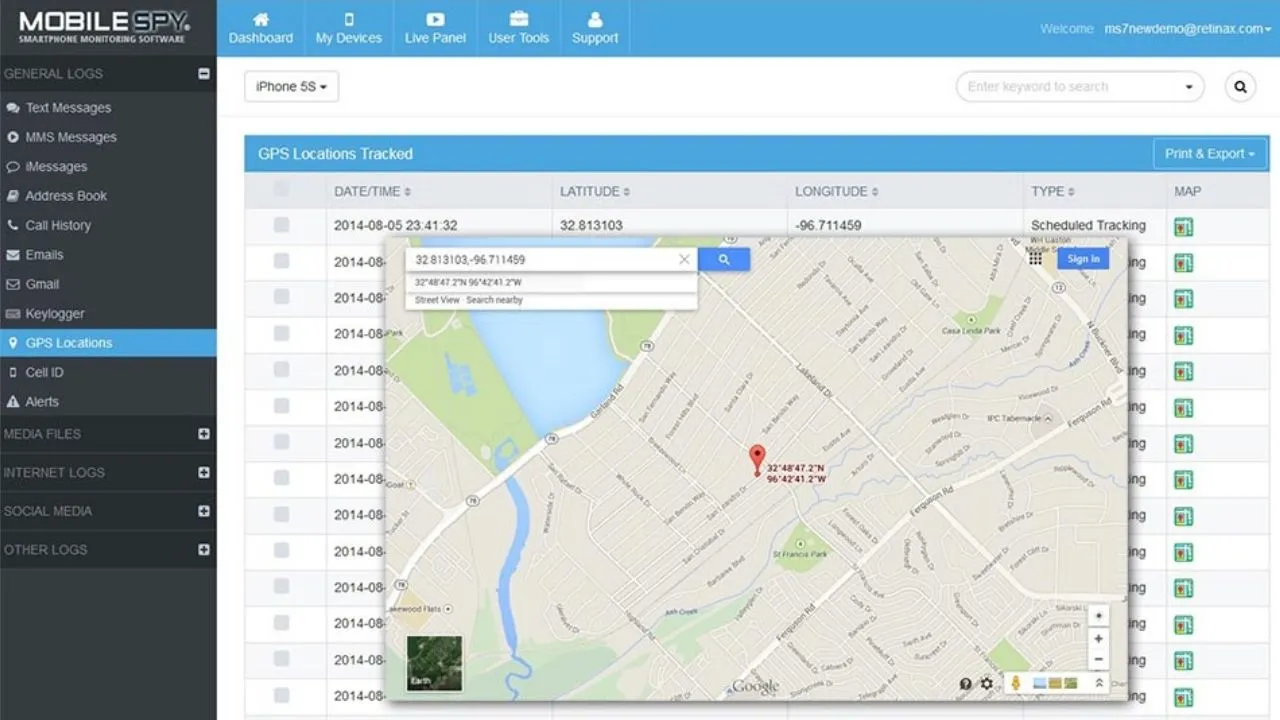This screenshot has height=720, width=1280.
Task: Zoom in on the map
Action: [1099, 638]
